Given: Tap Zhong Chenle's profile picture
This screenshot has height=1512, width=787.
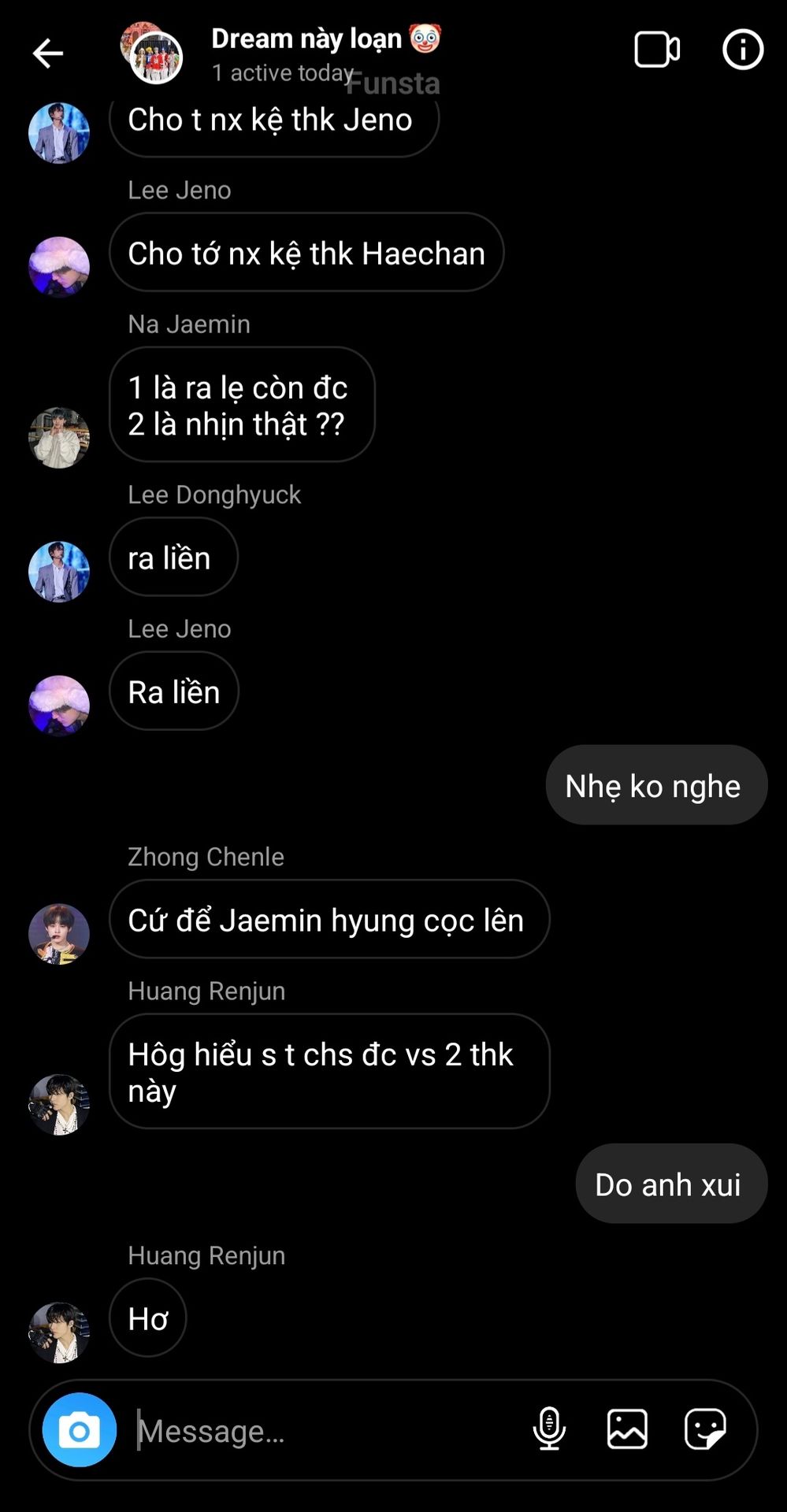Looking at the screenshot, I should (59, 934).
